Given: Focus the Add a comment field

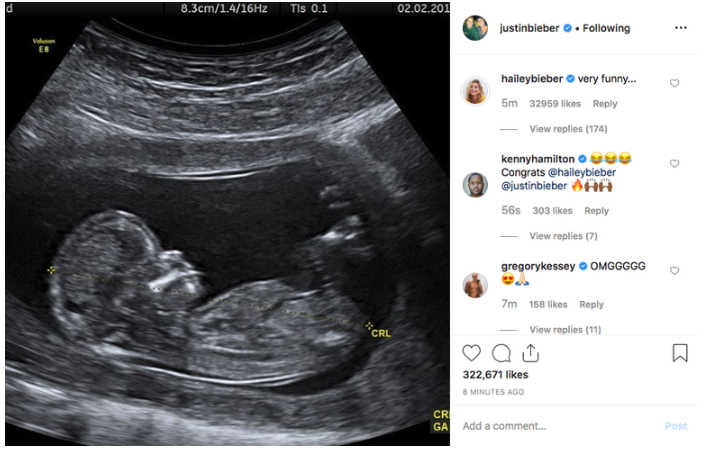Looking at the screenshot, I should 559,426.
